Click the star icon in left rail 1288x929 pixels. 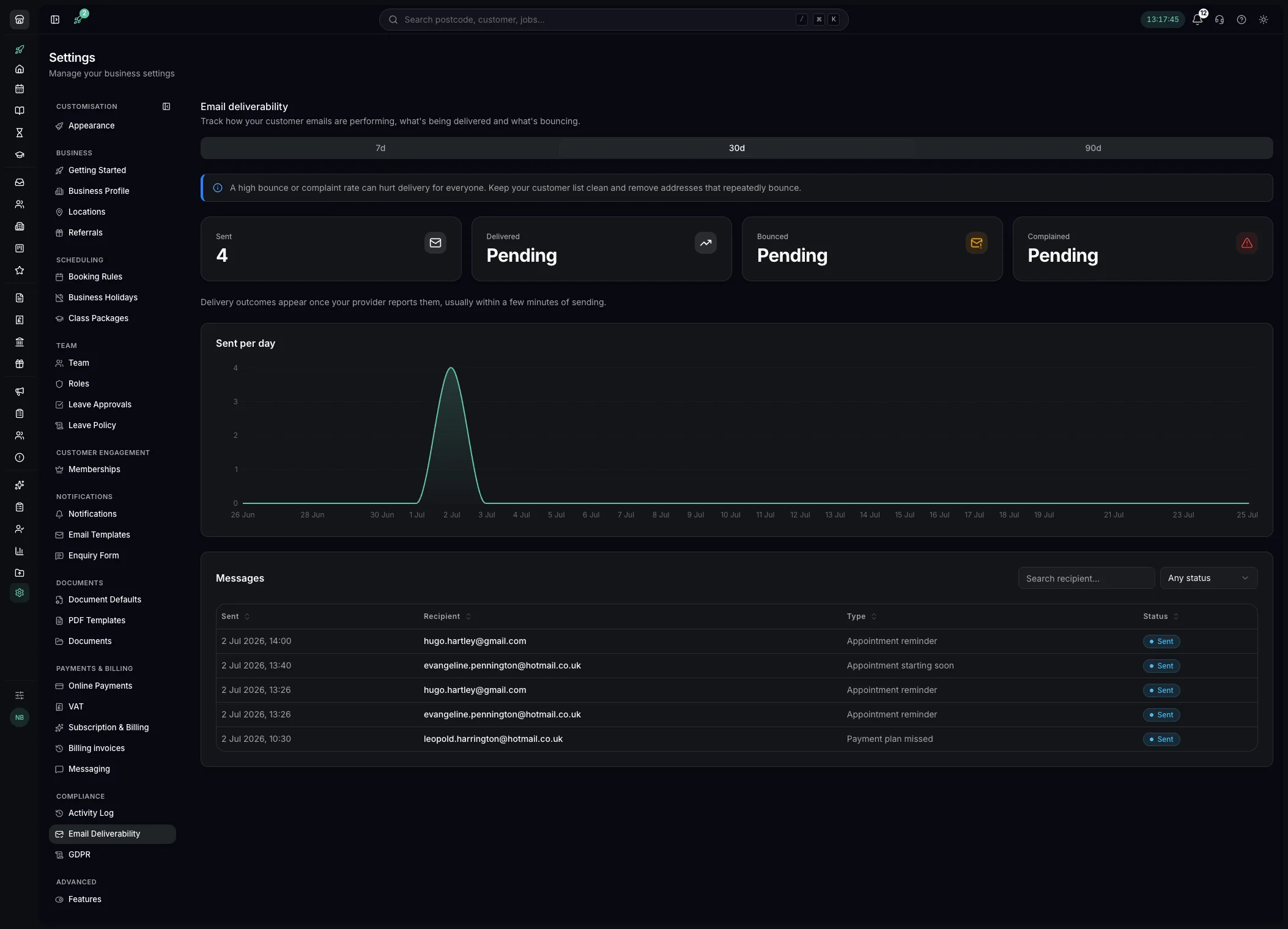(20, 270)
